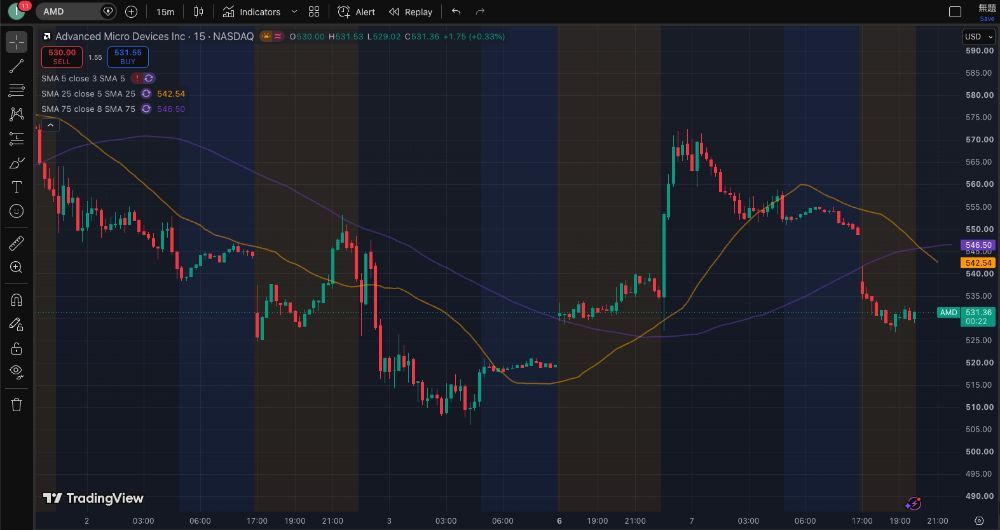1000x530 pixels.
Task: Select the SMA 5 close 3 legend
Action: pyautogui.click(x=83, y=78)
